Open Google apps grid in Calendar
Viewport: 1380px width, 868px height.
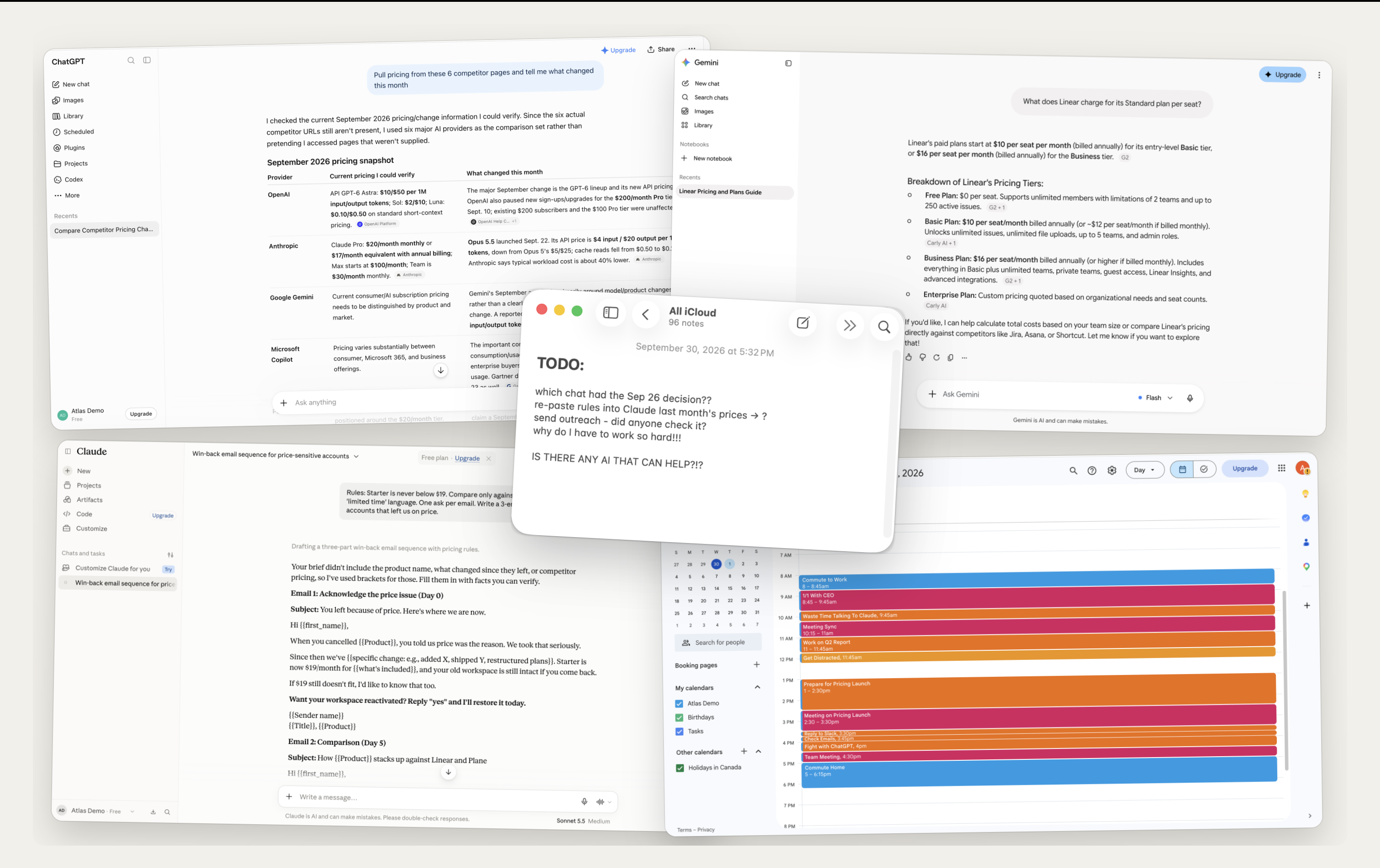point(1281,468)
